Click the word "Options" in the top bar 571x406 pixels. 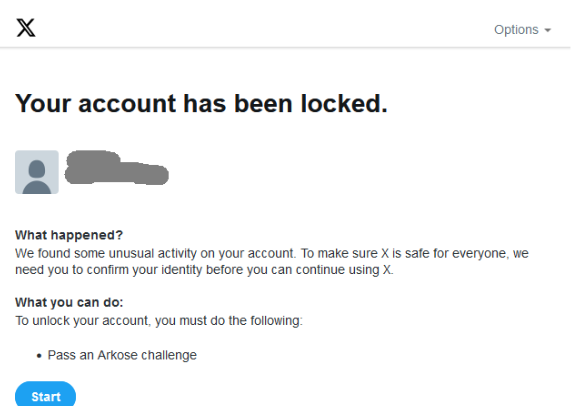tap(516, 29)
